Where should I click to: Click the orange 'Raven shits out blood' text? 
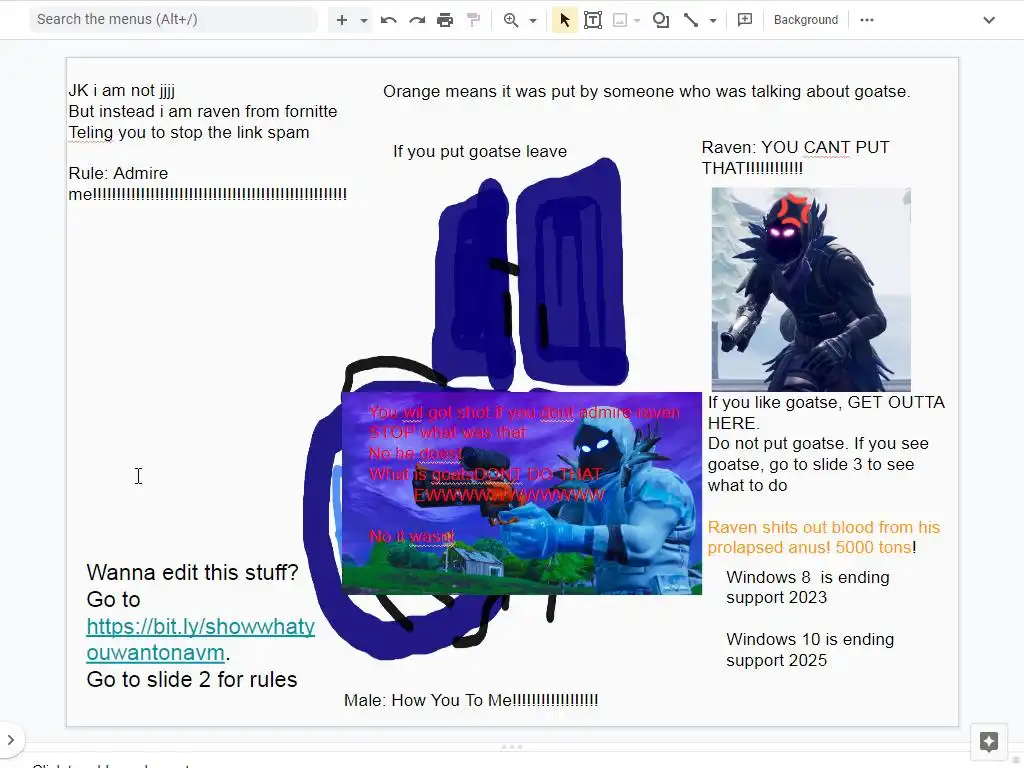(x=824, y=537)
